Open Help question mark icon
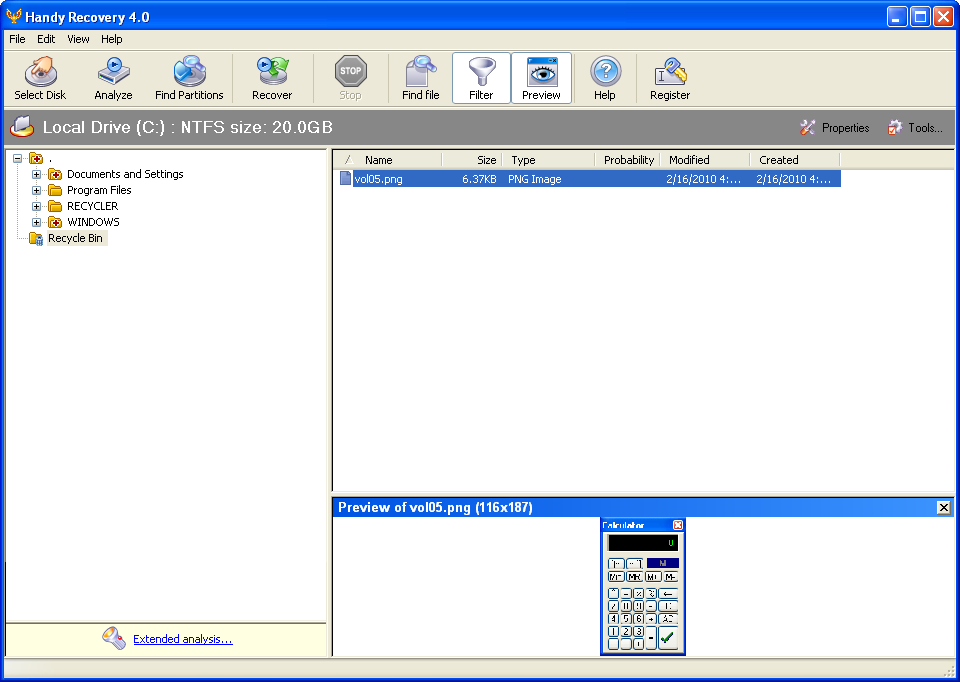 click(x=606, y=71)
